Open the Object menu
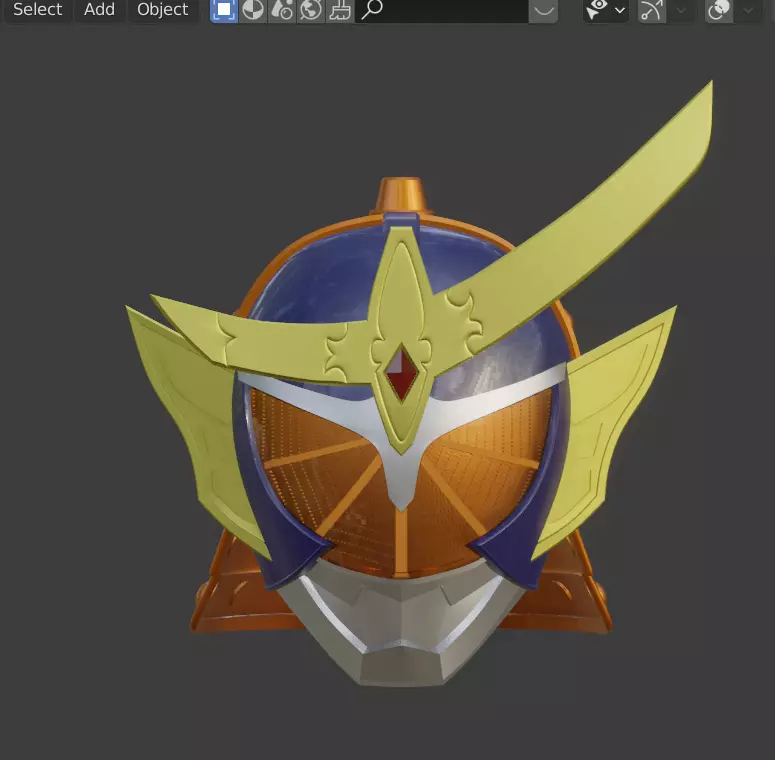775x760 pixels. (x=163, y=9)
